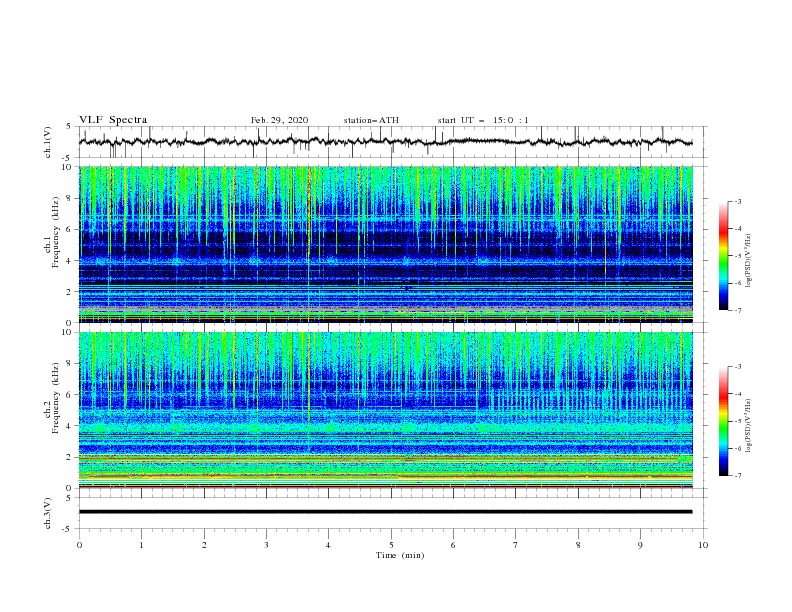
Task: Click time axis tick label "1"
Action: (141, 545)
